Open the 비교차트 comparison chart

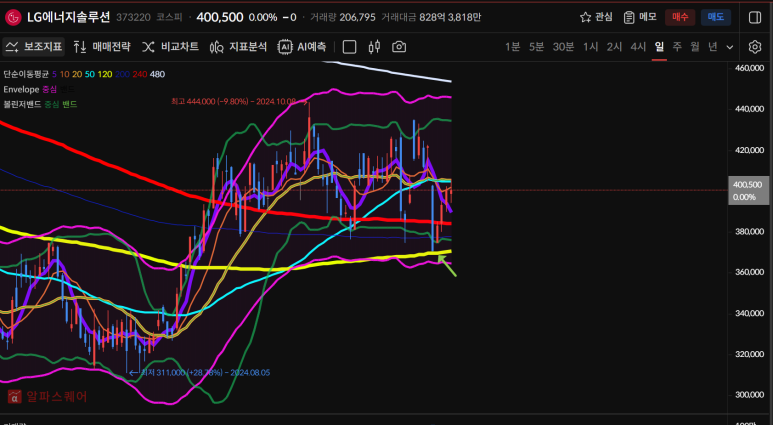point(171,47)
